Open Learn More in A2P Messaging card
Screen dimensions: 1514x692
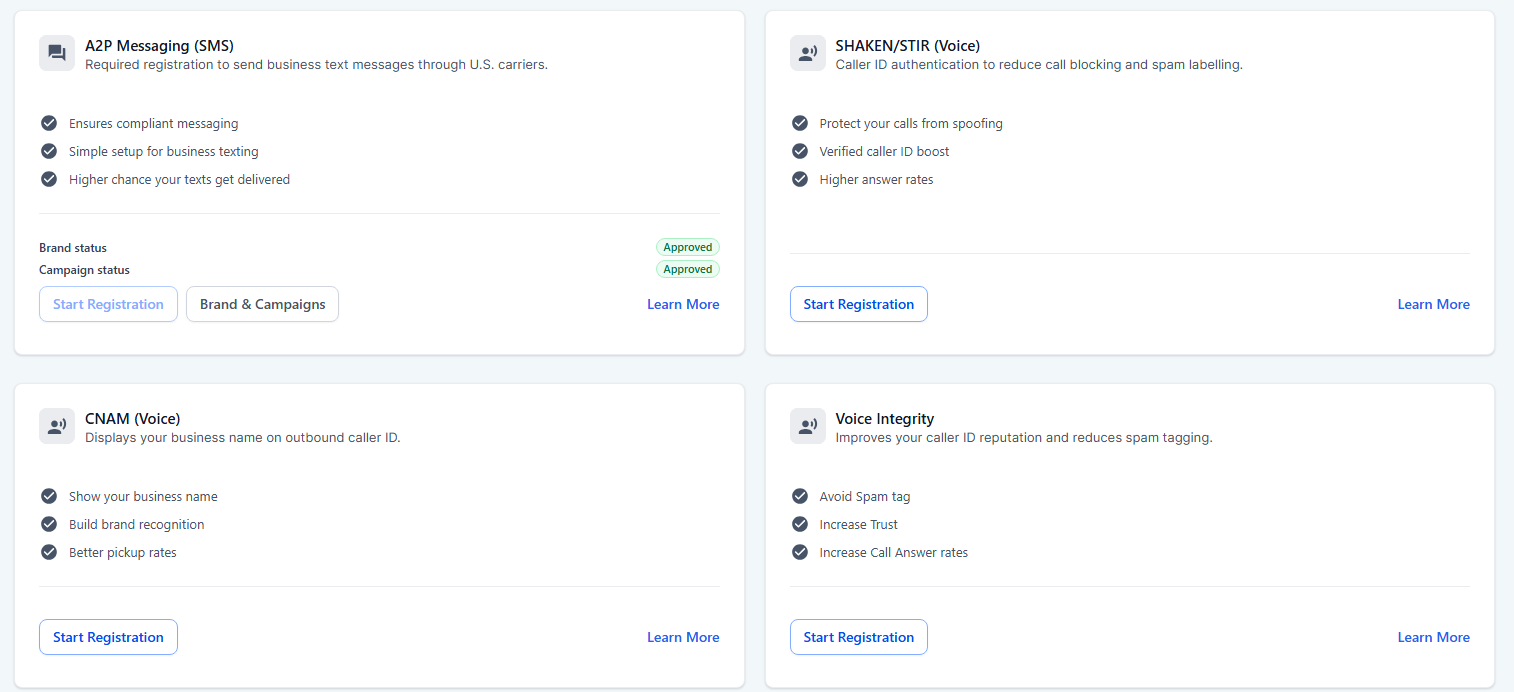click(683, 304)
